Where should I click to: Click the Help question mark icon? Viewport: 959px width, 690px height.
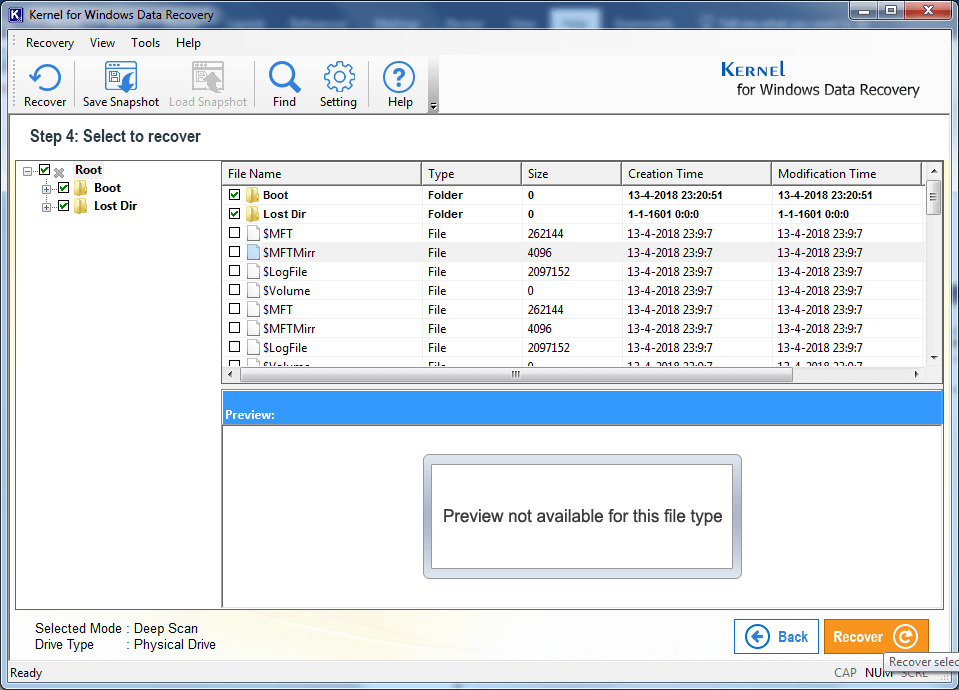click(399, 78)
